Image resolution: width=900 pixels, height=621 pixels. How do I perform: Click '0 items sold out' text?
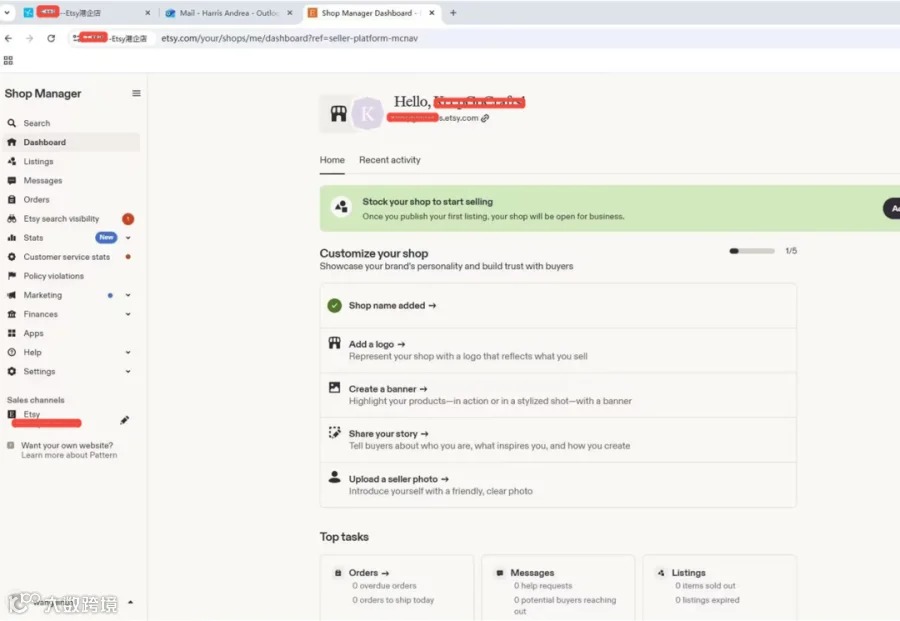705,586
